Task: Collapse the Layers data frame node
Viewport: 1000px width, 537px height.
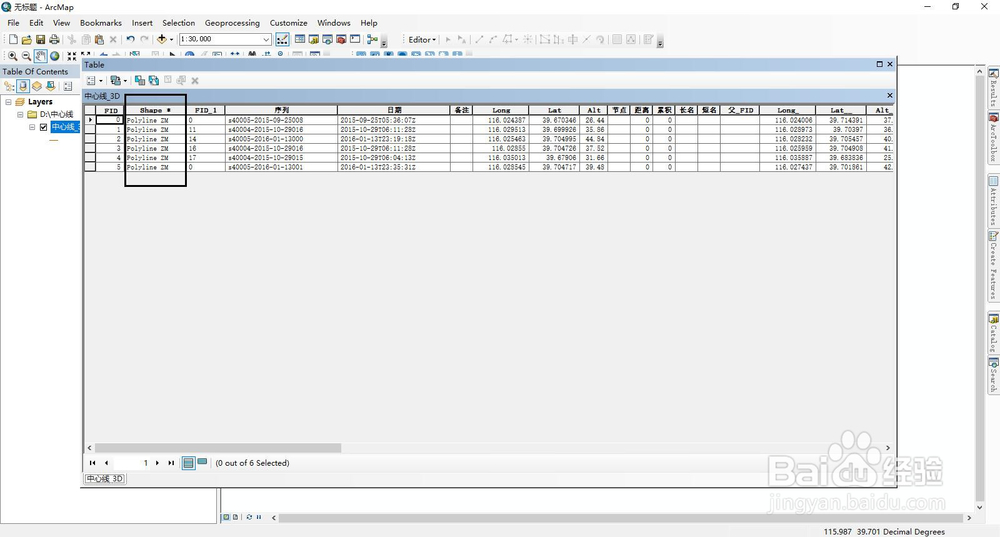Action: (x=8, y=101)
